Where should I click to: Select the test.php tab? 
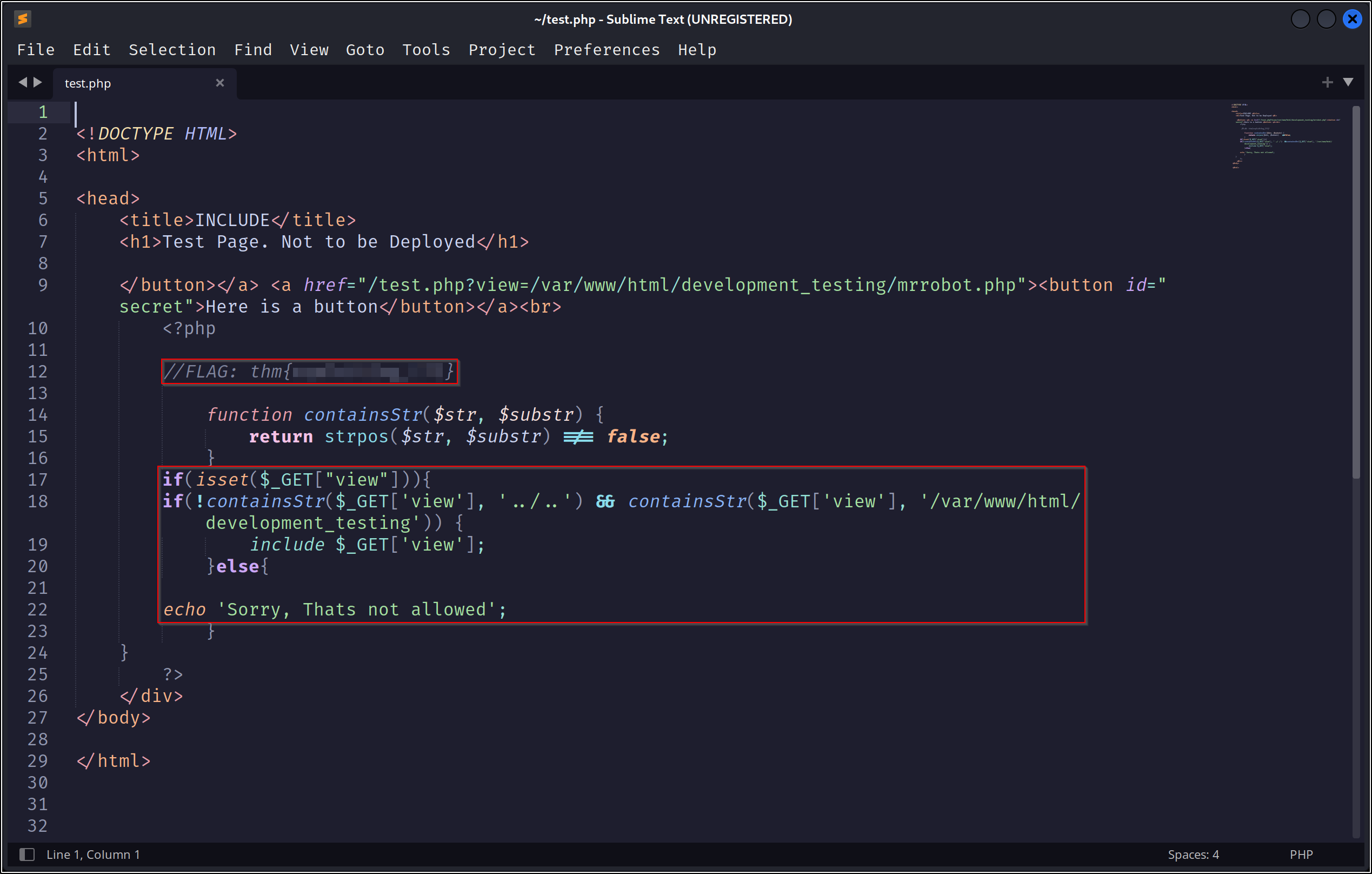[x=88, y=83]
